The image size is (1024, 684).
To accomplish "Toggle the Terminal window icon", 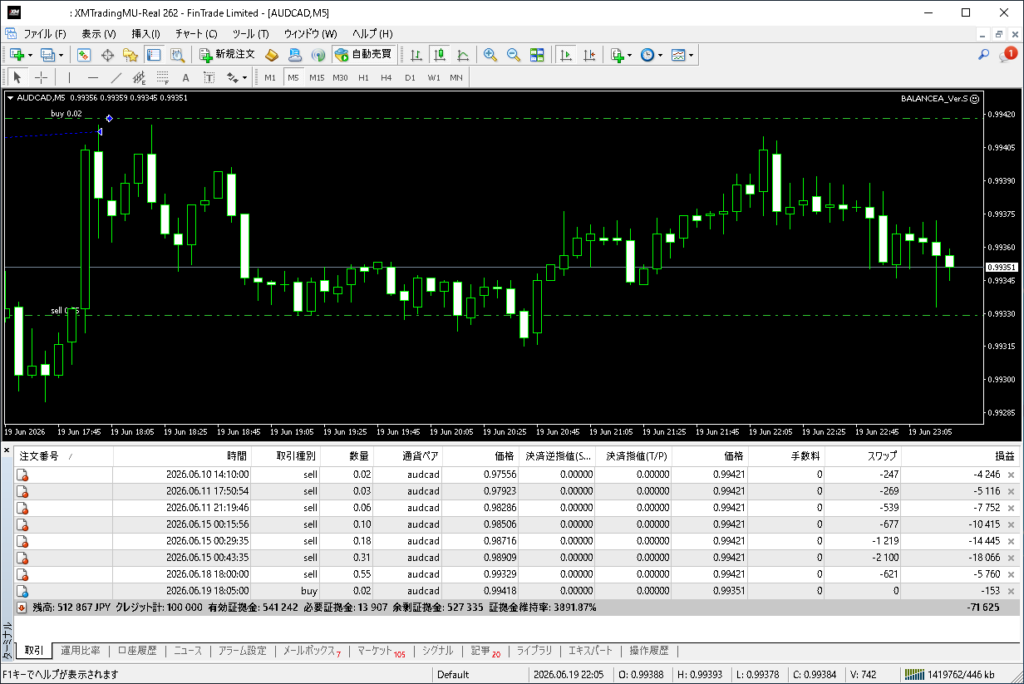I will click(153, 55).
